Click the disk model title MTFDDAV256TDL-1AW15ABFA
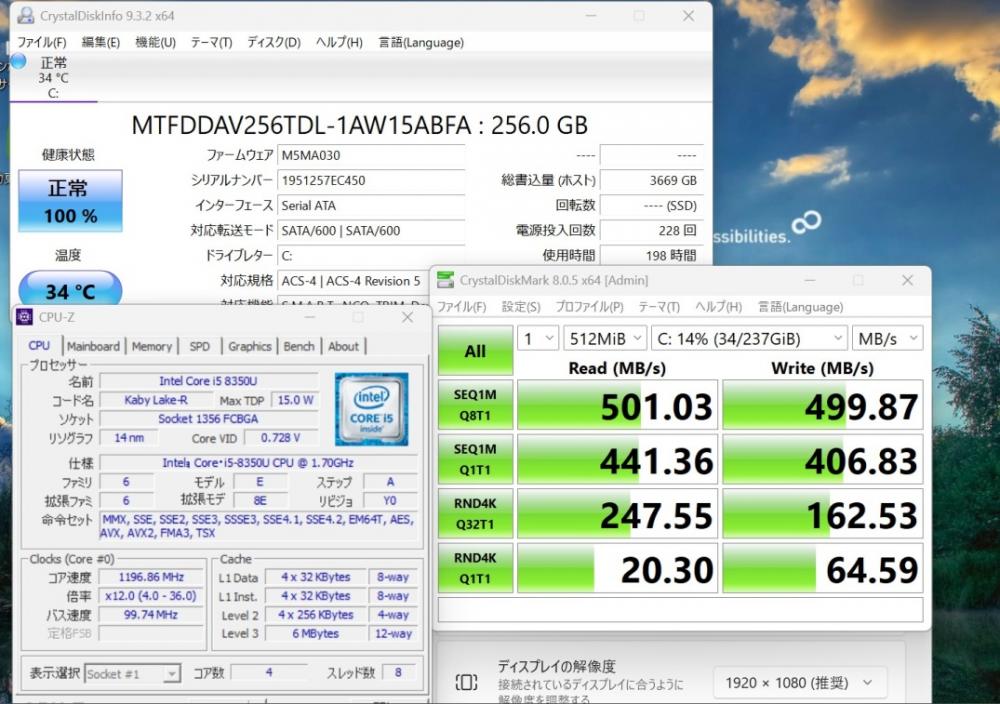This screenshot has height=704, width=1000. click(301, 126)
